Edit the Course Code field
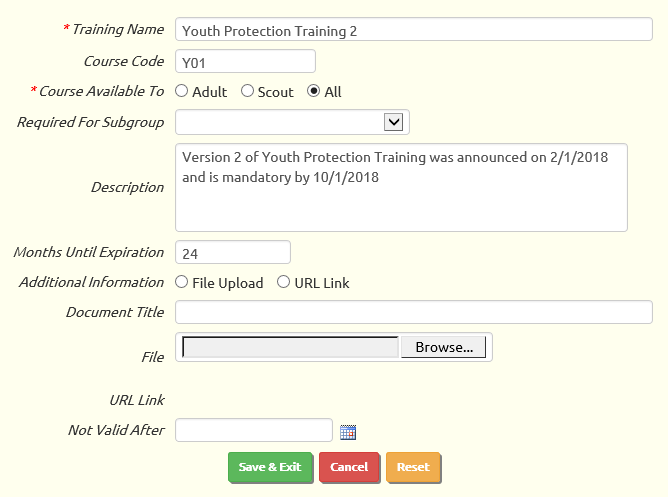The image size is (668, 497). 245,61
